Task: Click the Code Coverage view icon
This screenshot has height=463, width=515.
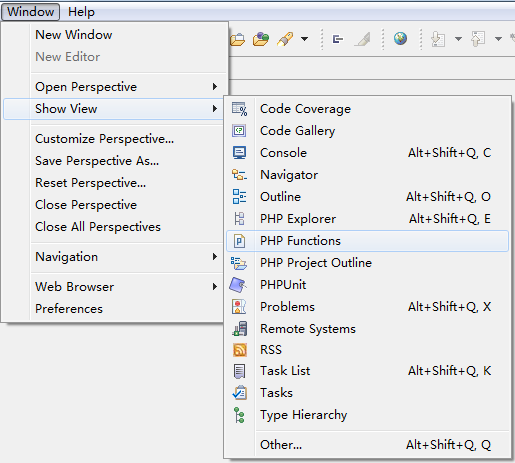Action: 239,109
